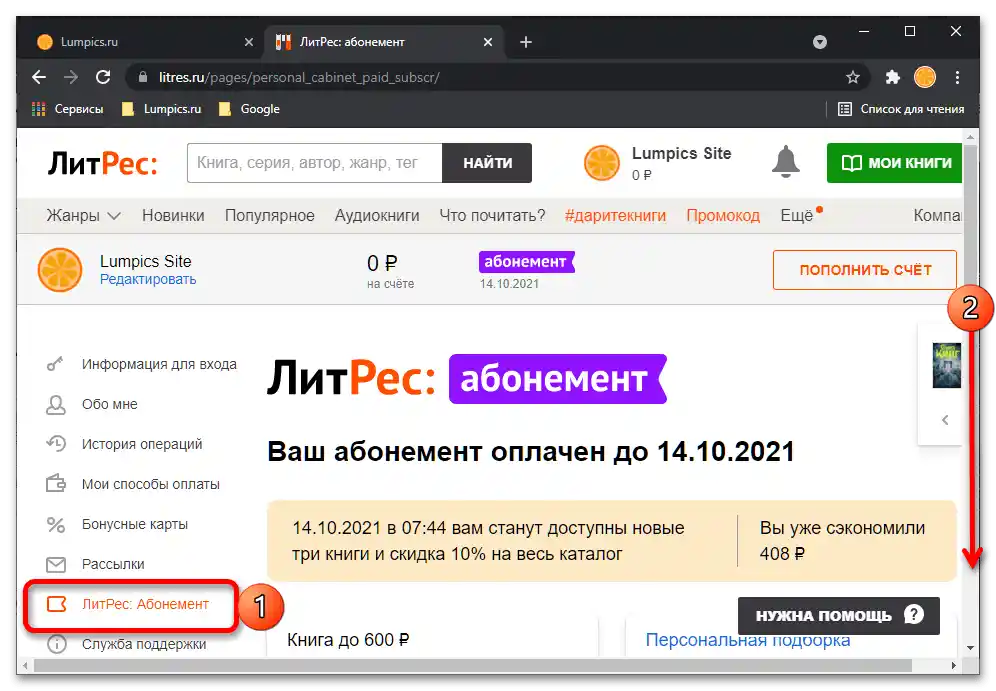Open the Промокод menu link
The image size is (996, 691).
pos(723,216)
